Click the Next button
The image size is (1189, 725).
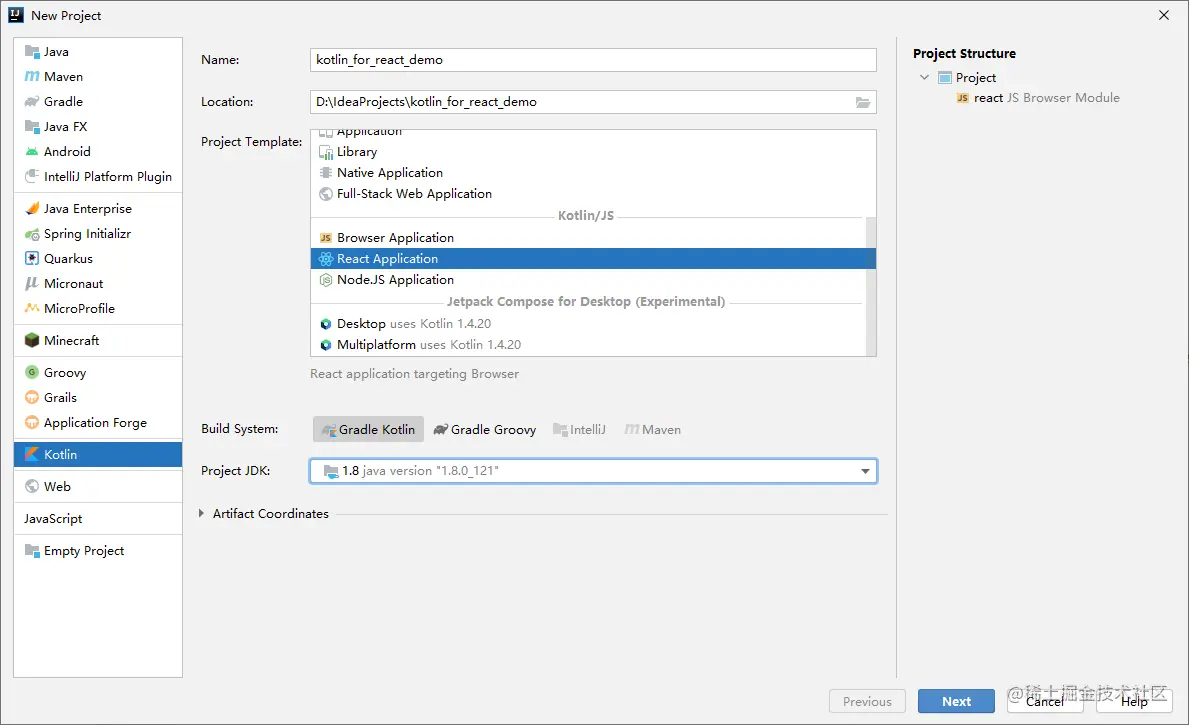click(956, 701)
